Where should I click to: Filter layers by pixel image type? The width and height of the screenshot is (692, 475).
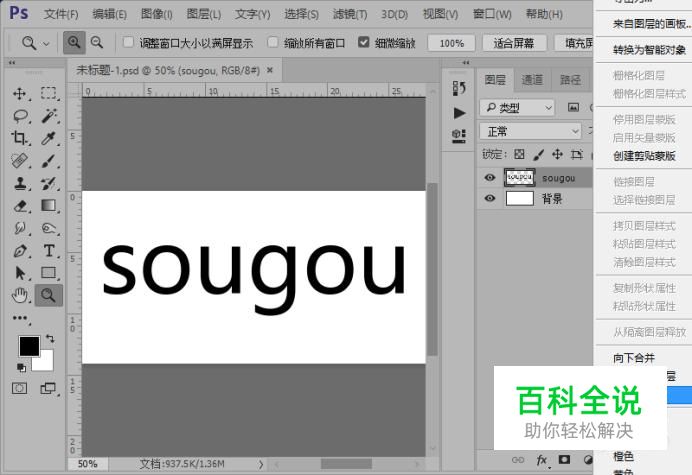(x=573, y=107)
